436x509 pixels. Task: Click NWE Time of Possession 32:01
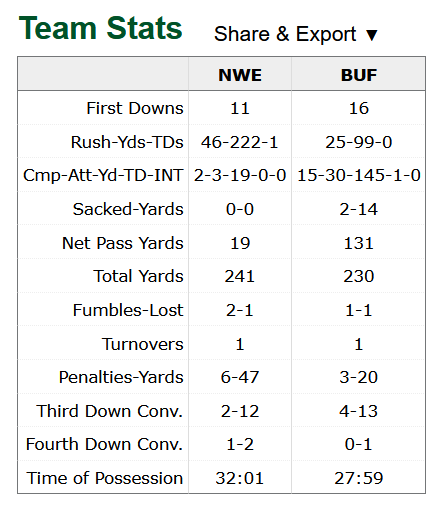coord(240,478)
